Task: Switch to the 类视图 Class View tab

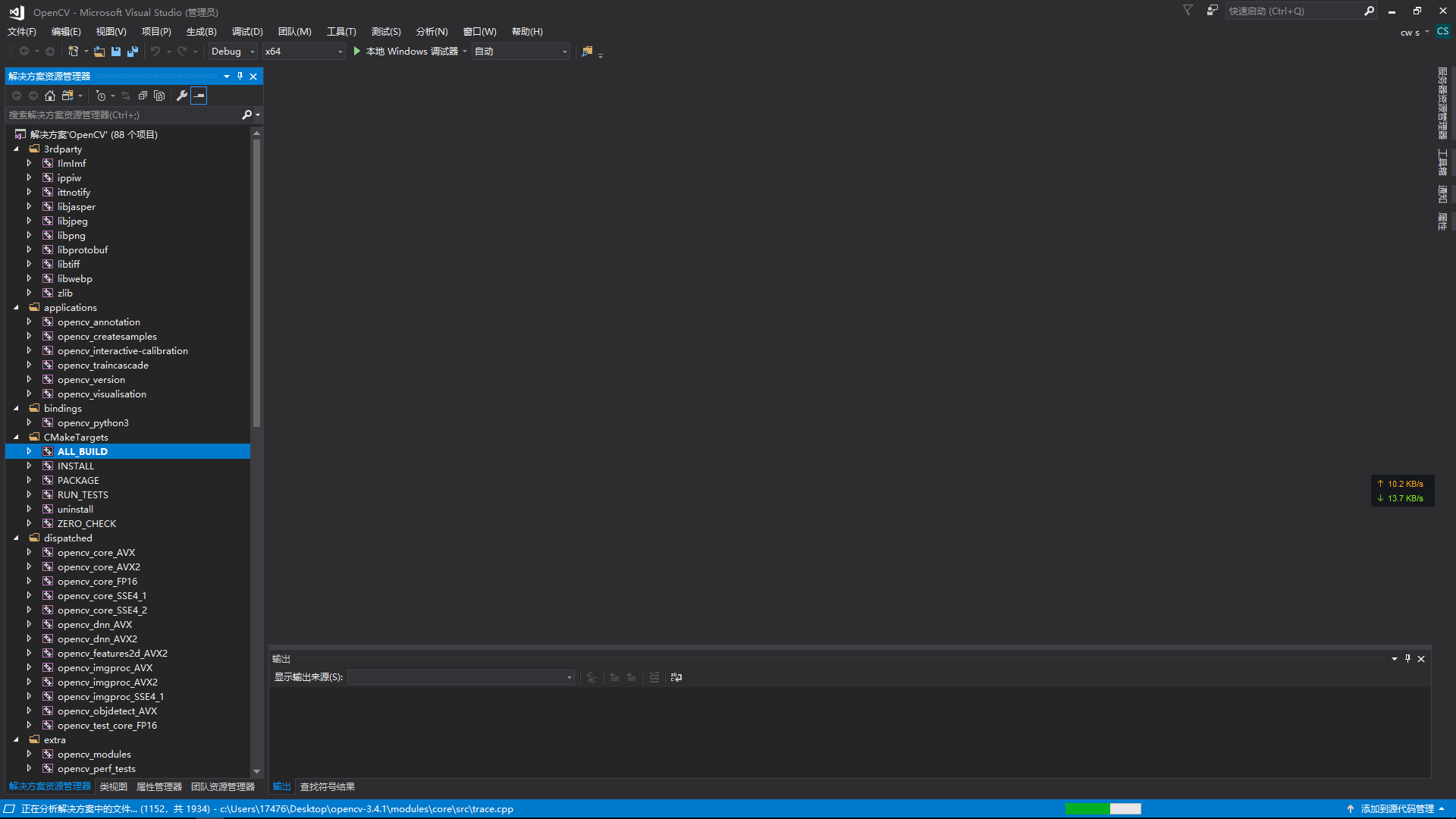Action: tap(113, 787)
